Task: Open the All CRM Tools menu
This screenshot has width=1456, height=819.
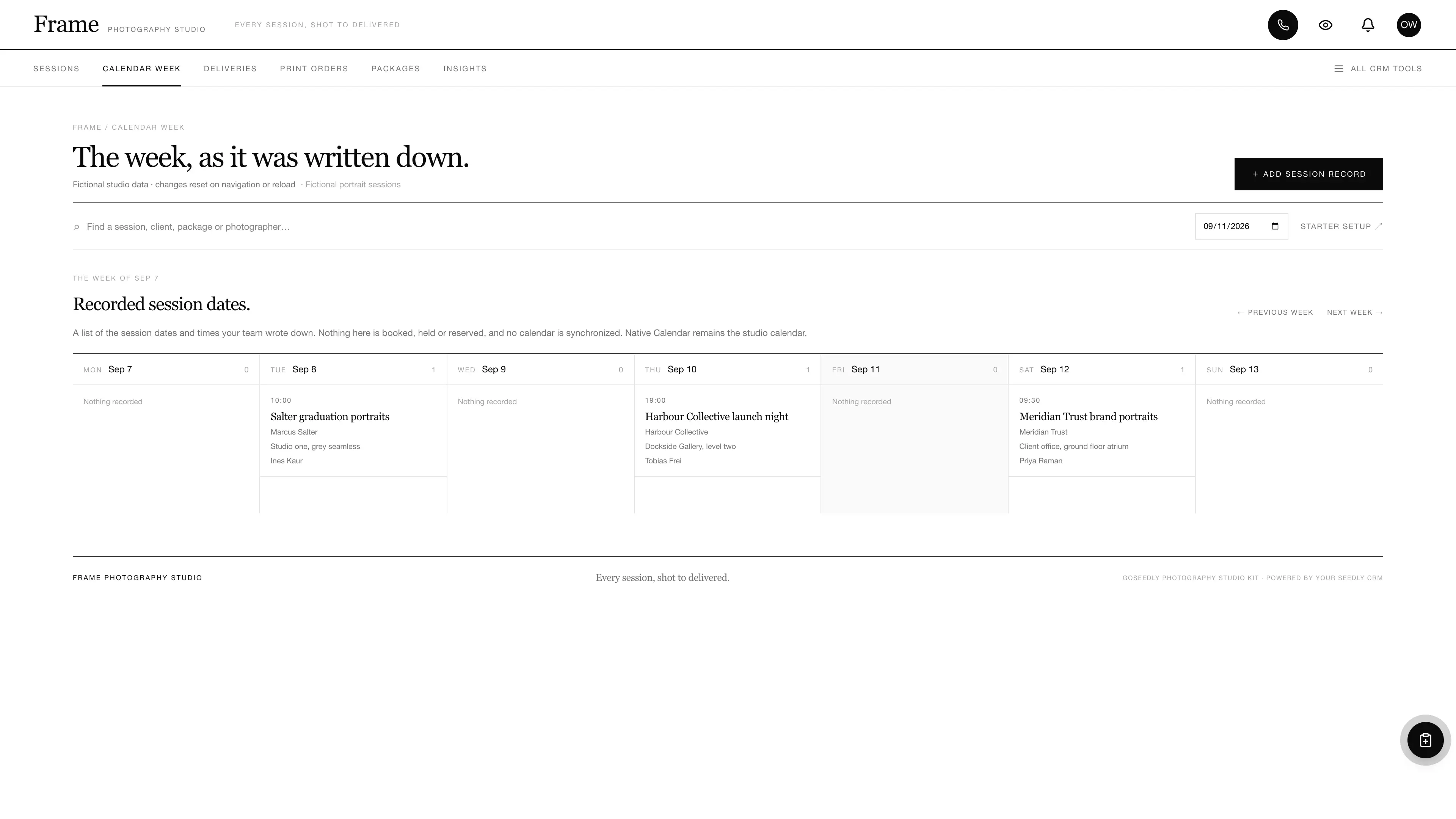Action: tap(1378, 68)
